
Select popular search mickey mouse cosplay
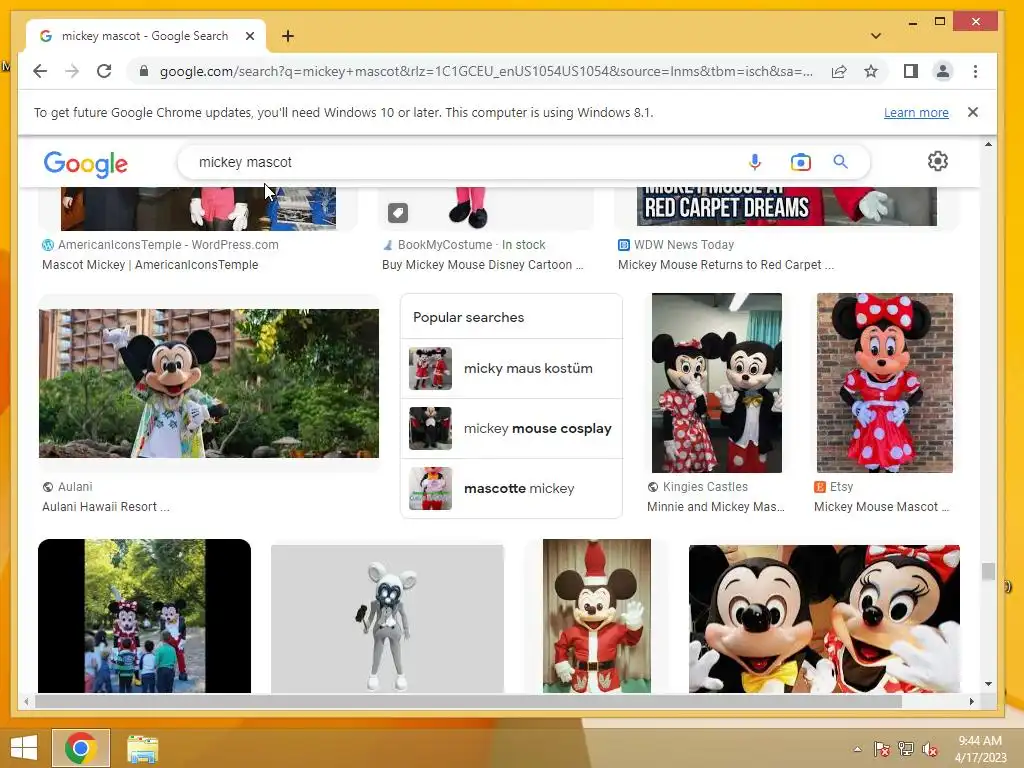pyautogui.click(x=511, y=428)
